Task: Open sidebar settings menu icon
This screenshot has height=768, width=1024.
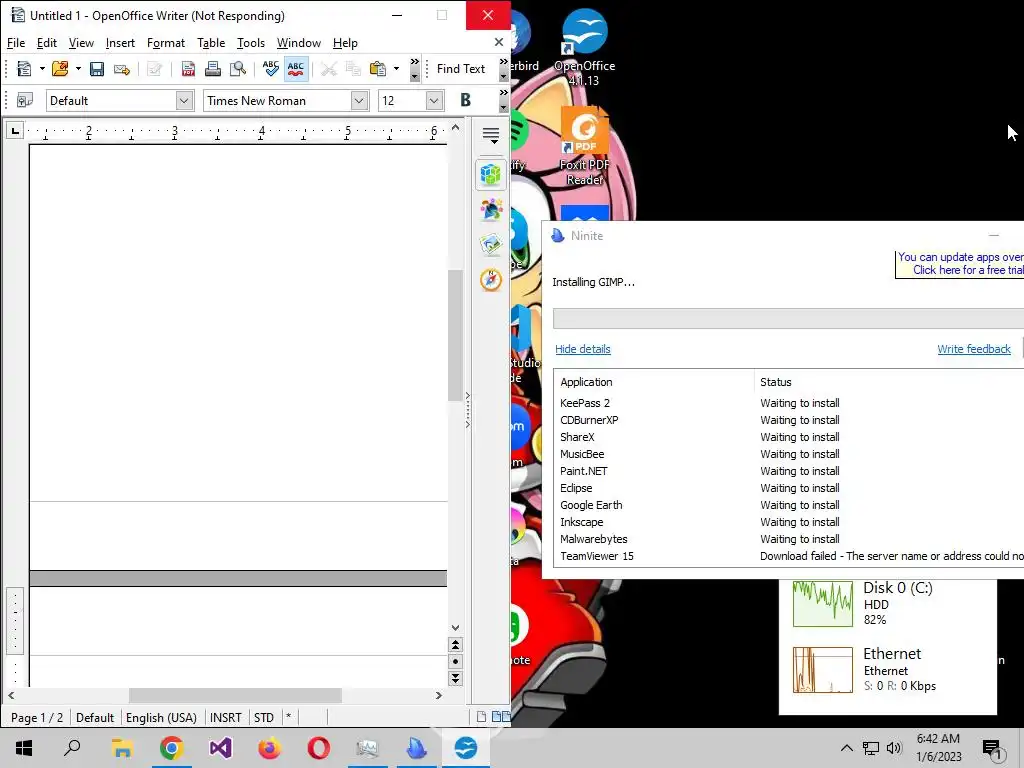Action: (490, 135)
